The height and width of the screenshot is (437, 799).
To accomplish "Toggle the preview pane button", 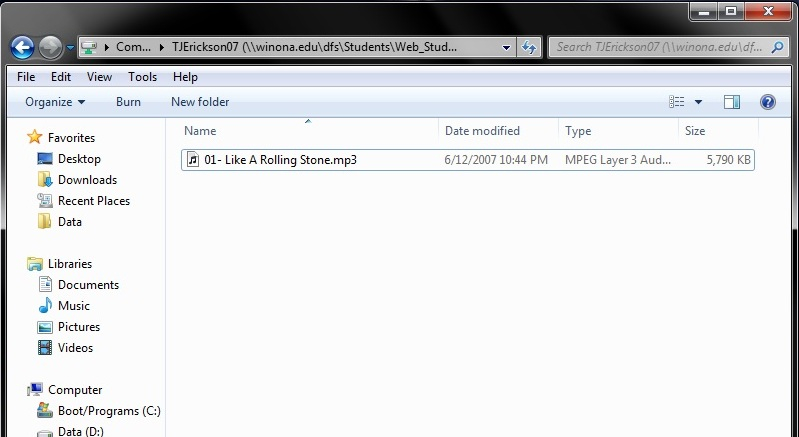I will point(731,102).
